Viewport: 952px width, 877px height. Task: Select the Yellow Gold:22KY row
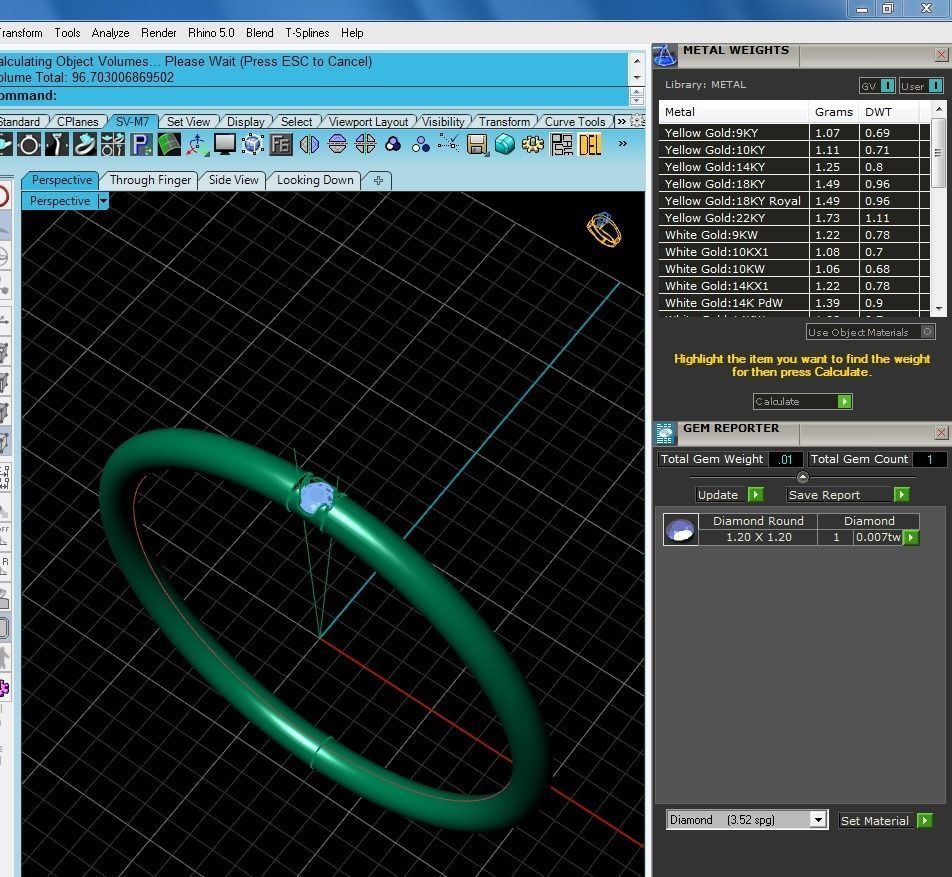[795, 217]
